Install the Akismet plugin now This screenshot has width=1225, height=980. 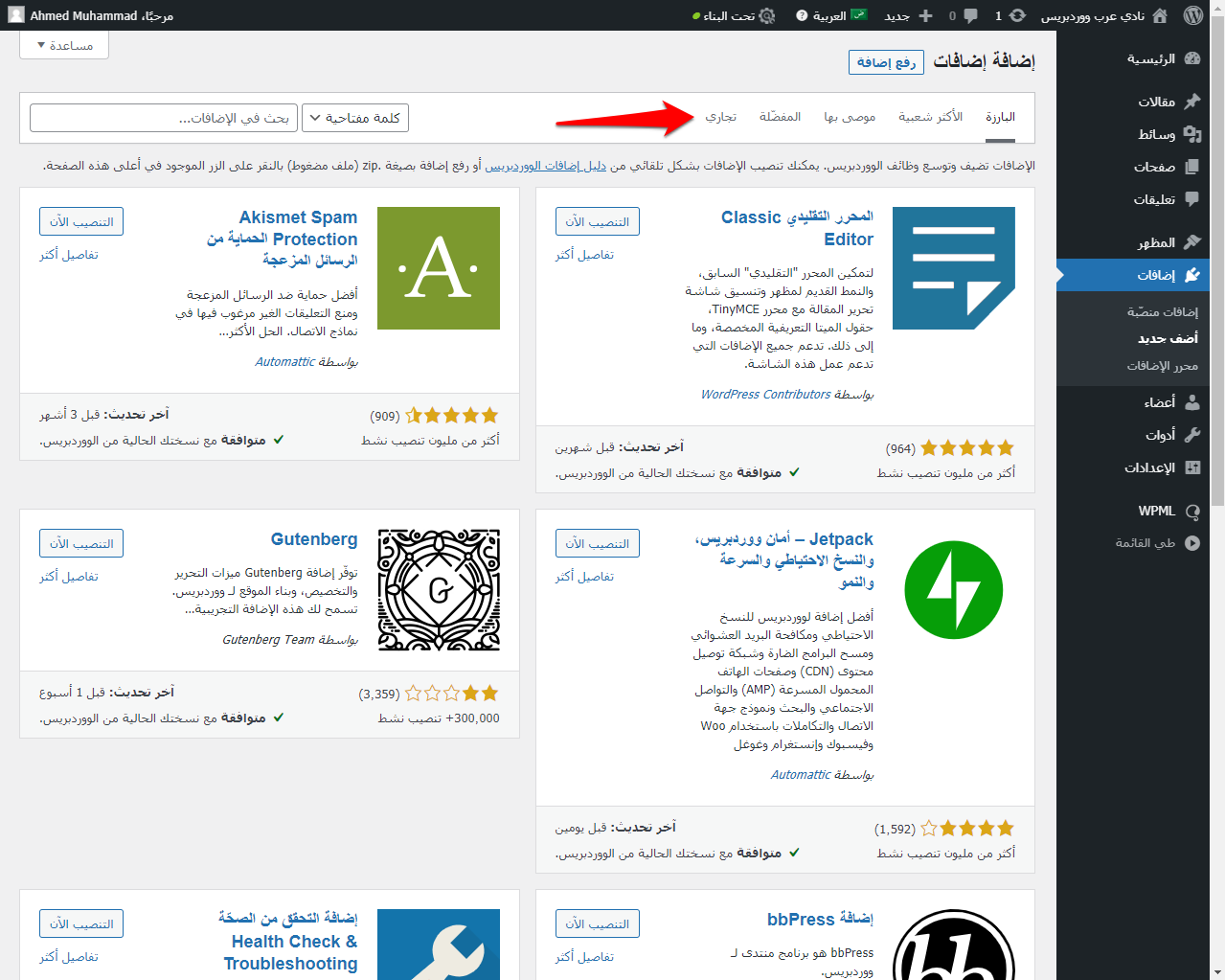pyautogui.click(x=81, y=221)
